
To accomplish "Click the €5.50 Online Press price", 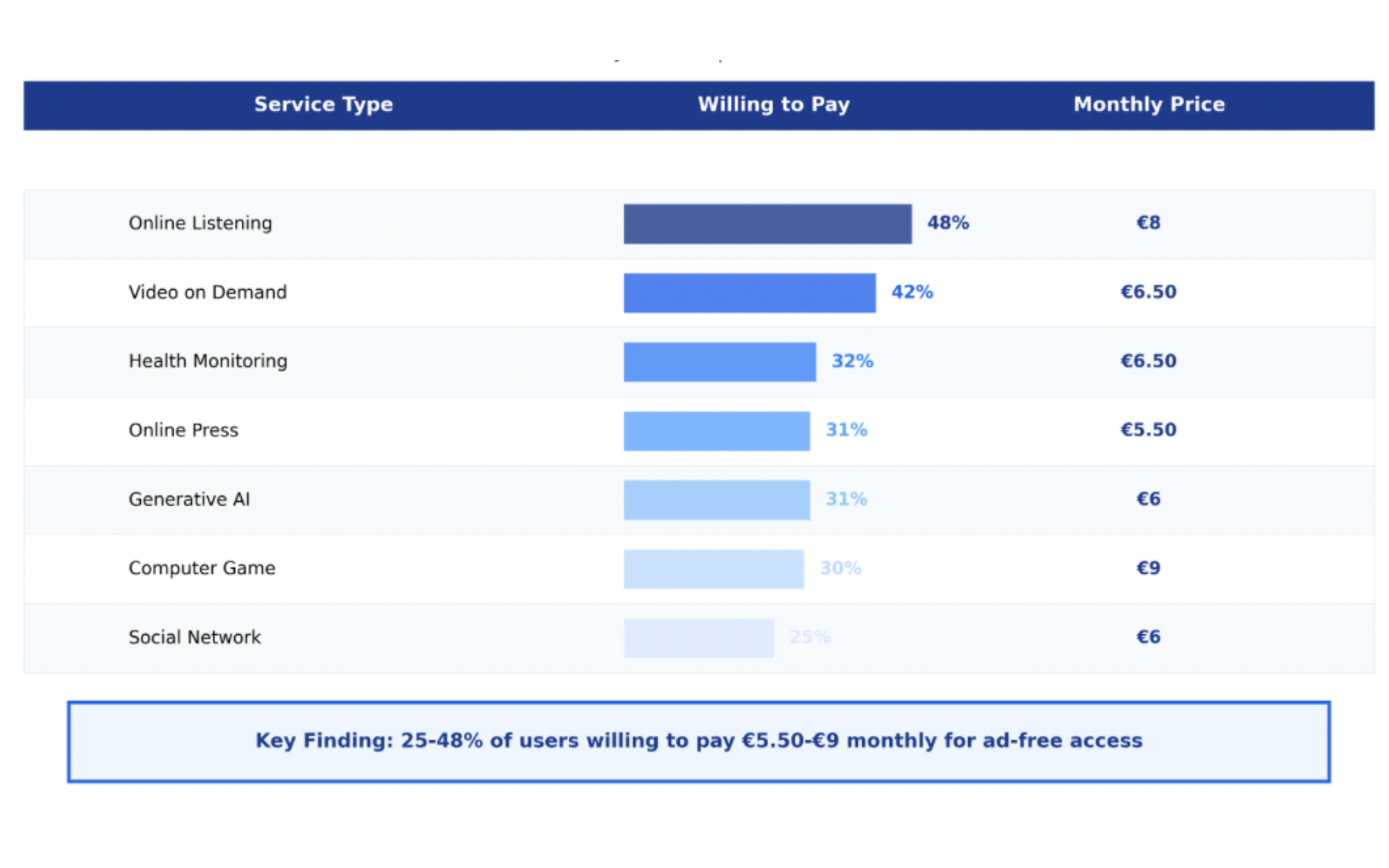I will (1148, 430).
